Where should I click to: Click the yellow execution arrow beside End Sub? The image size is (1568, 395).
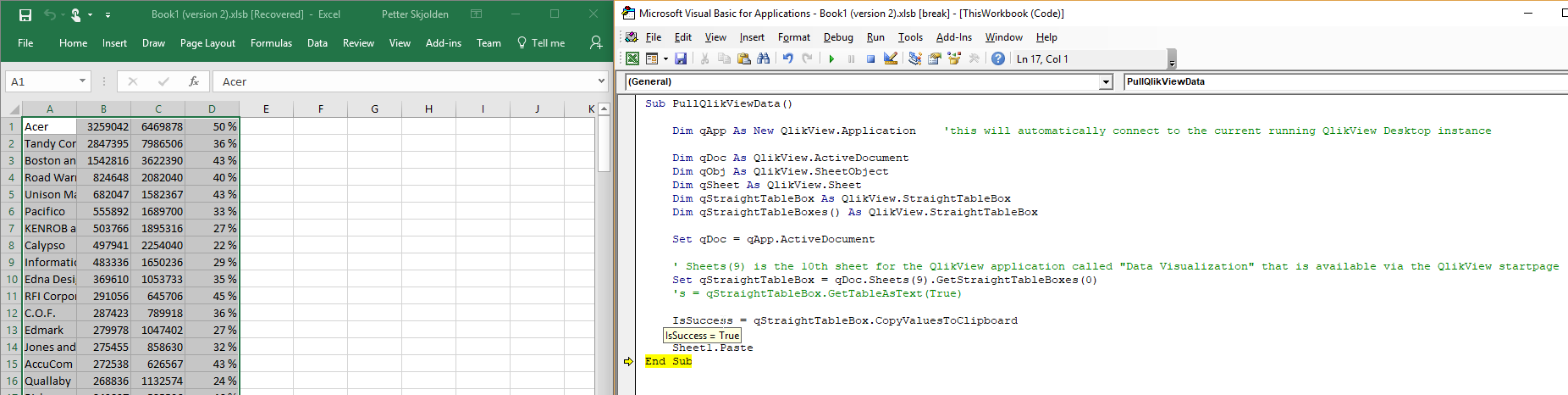[x=628, y=361]
